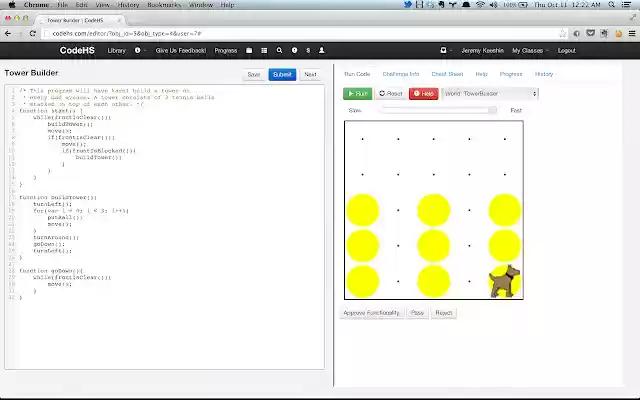Click the Logout link

[x=567, y=51]
